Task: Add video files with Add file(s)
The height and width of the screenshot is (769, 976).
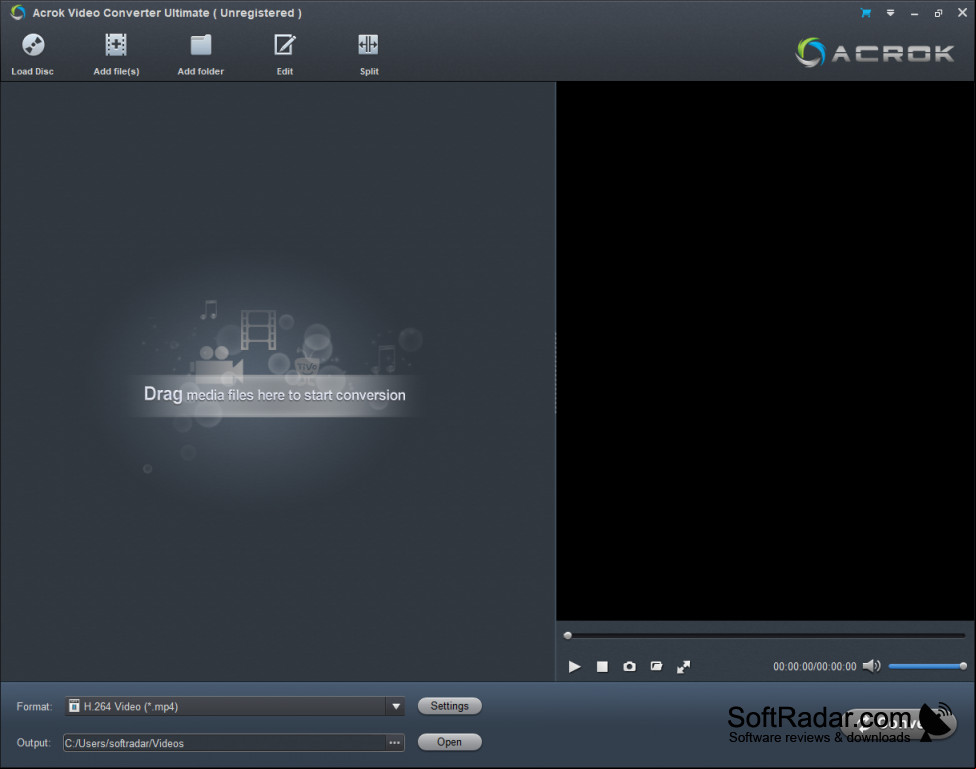Action: click(x=116, y=54)
